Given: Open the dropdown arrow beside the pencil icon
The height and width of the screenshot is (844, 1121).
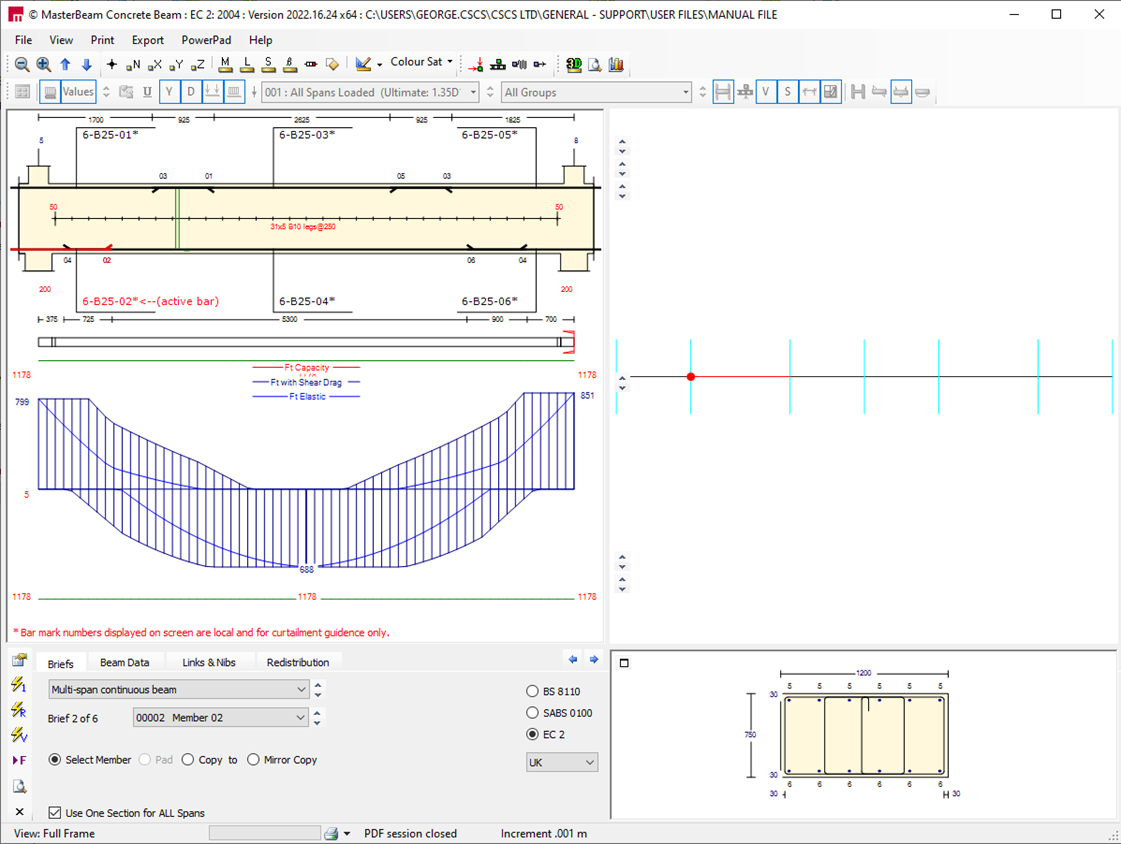Looking at the screenshot, I should click(380, 64).
